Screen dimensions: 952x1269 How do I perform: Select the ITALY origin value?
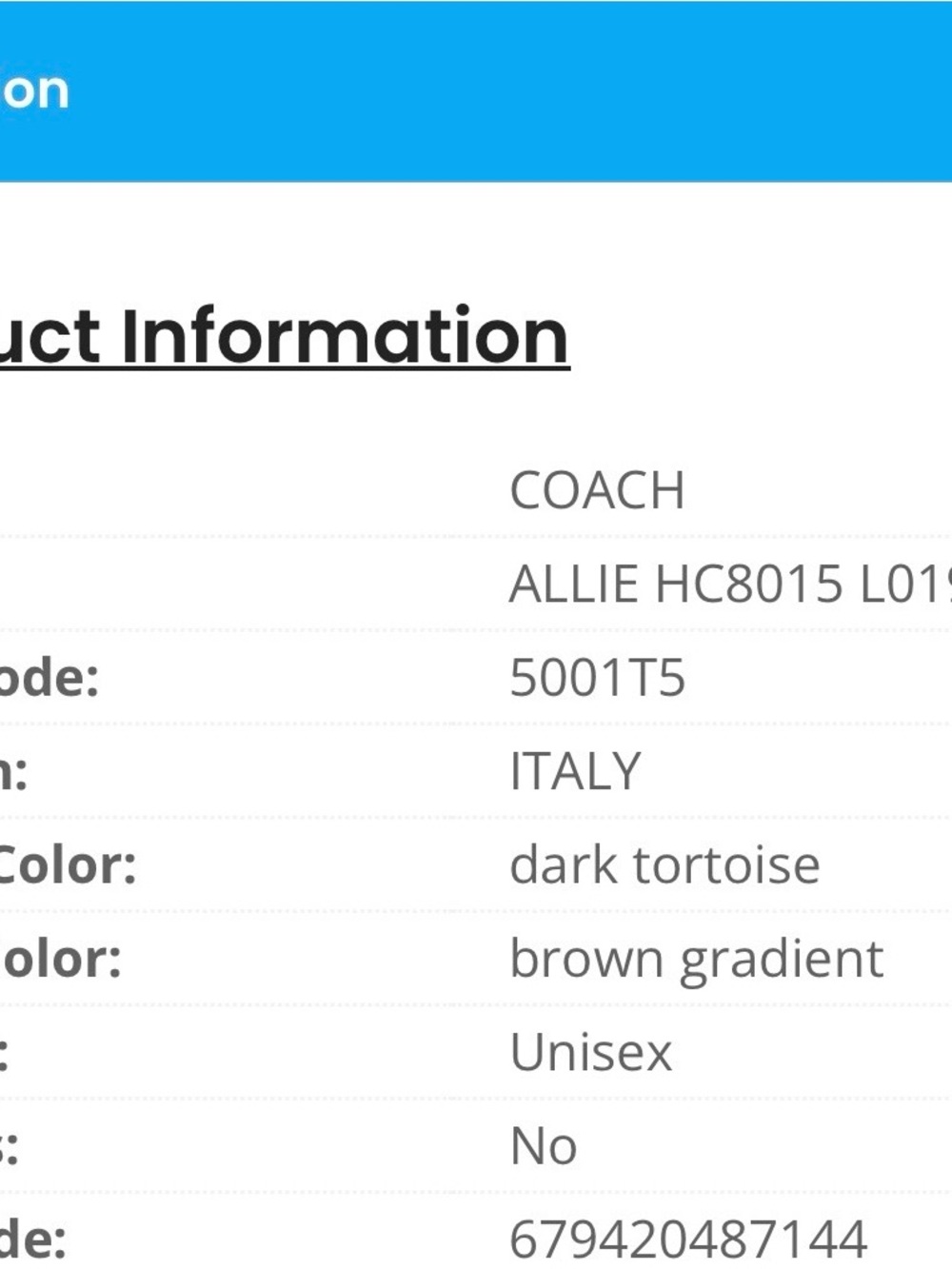pos(575,771)
